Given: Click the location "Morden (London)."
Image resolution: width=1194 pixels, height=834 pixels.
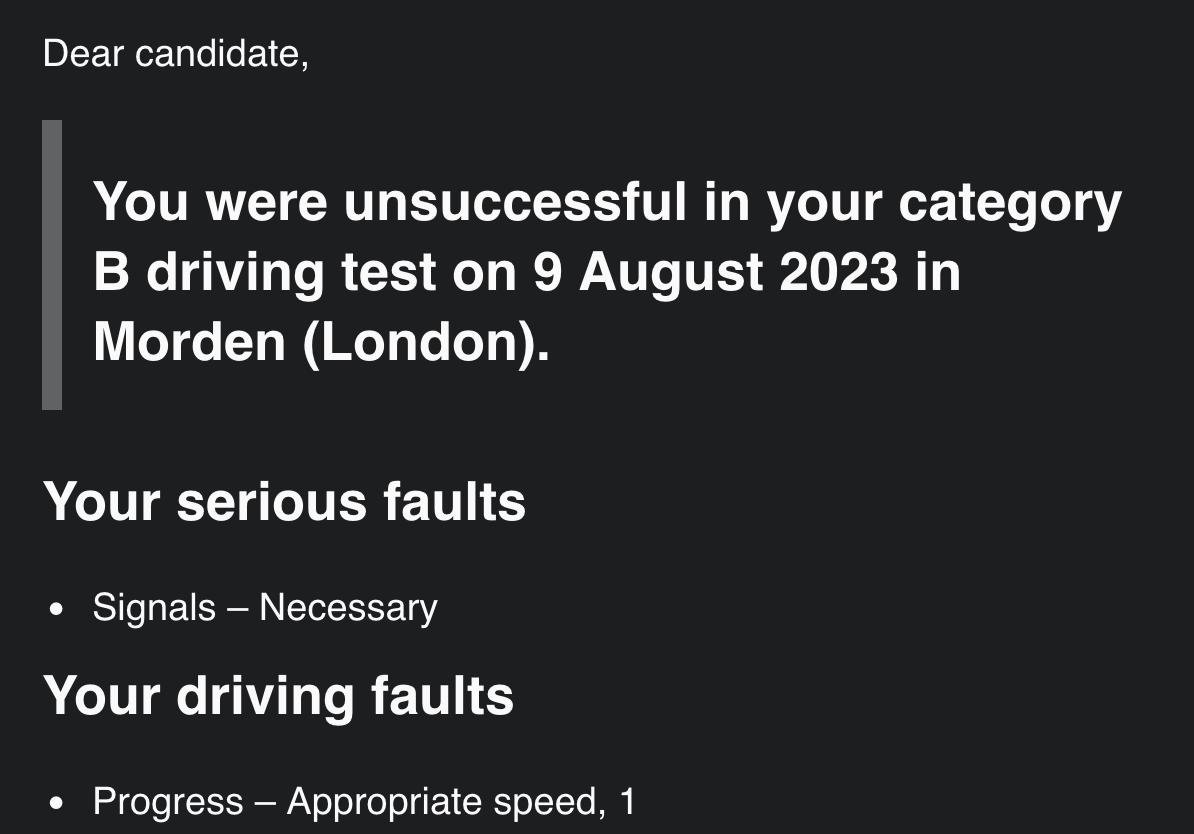Looking at the screenshot, I should coord(321,342).
